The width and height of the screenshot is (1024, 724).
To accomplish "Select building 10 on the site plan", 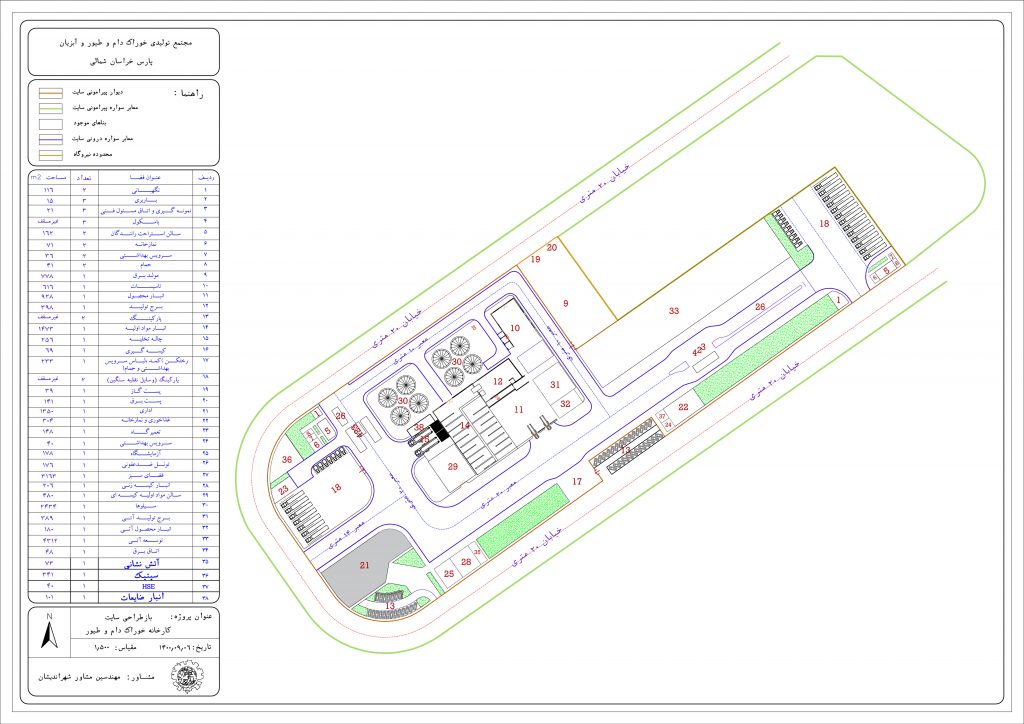I will (514, 328).
